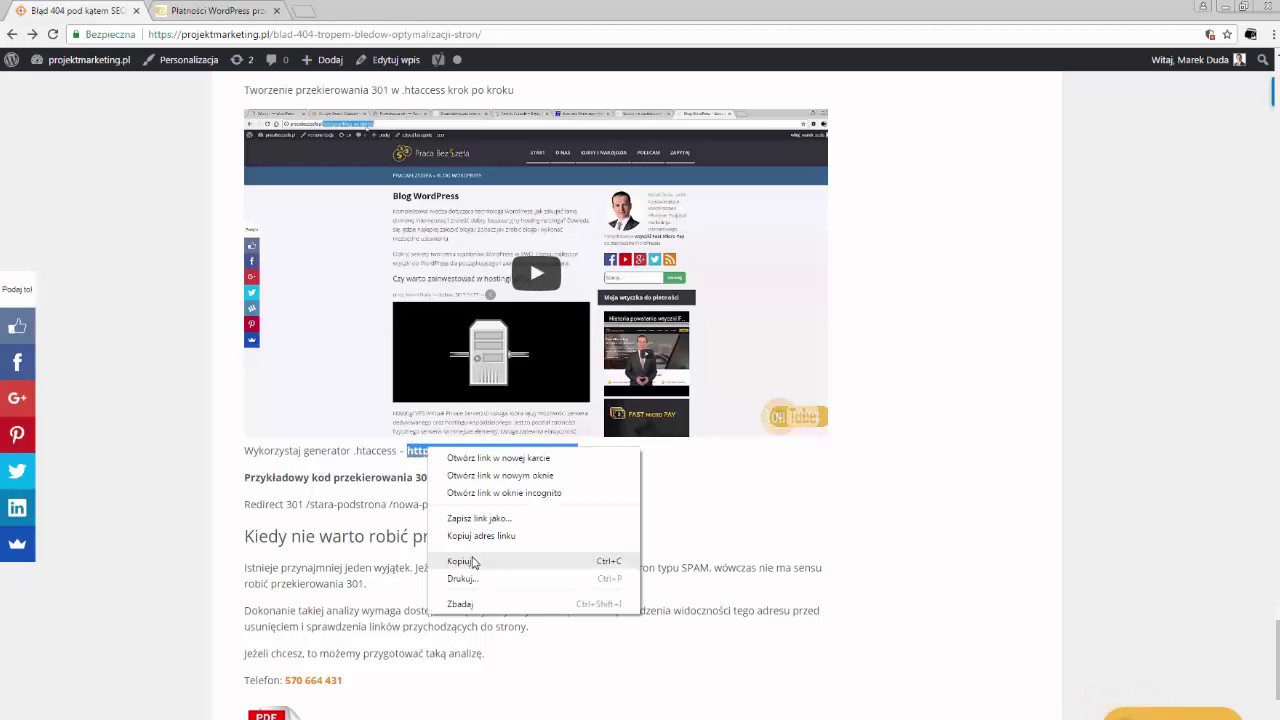The image size is (1280, 720).
Task: Select the 'Błąd 404 pod kątem SEO' tab
Action: coord(77,11)
